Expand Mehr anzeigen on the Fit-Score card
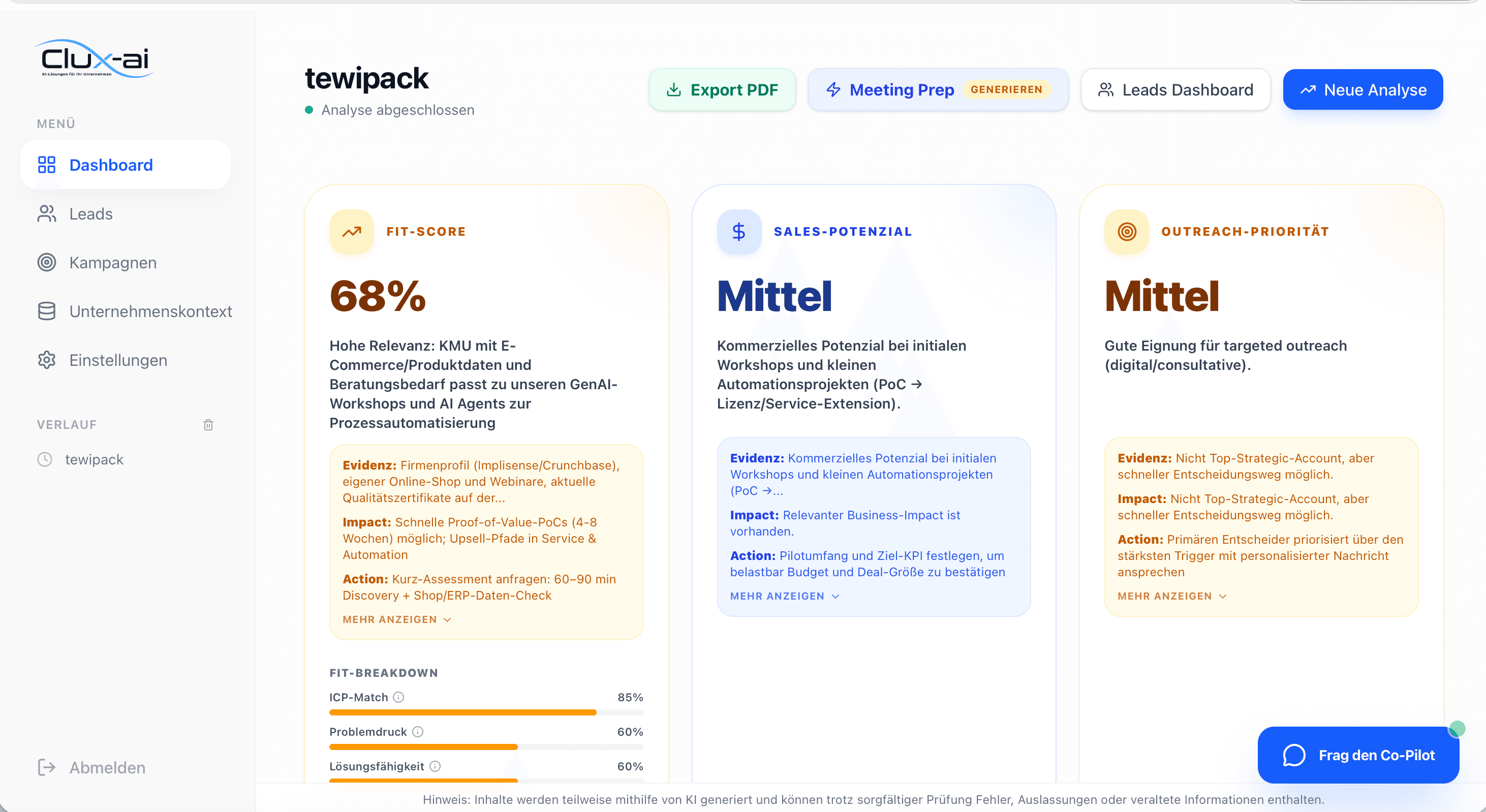1486x812 pixels. 396,619
